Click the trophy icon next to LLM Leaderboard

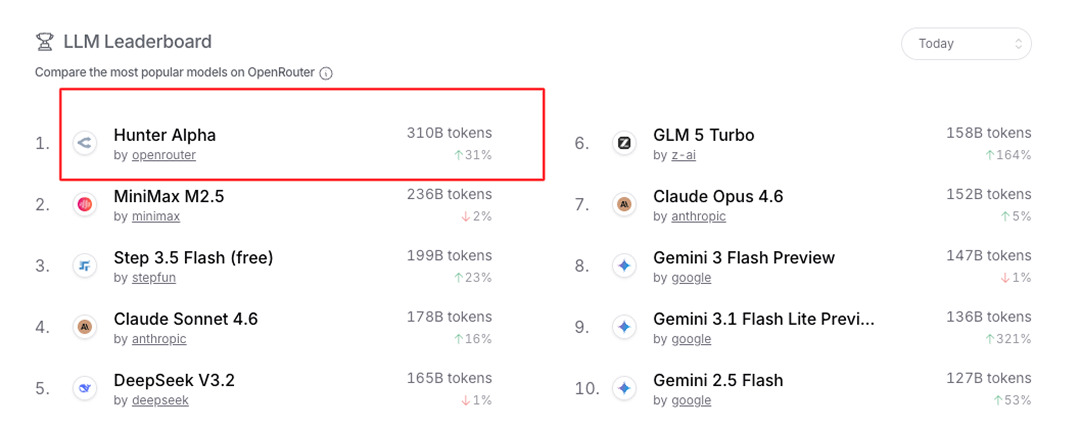click(45, 42)
